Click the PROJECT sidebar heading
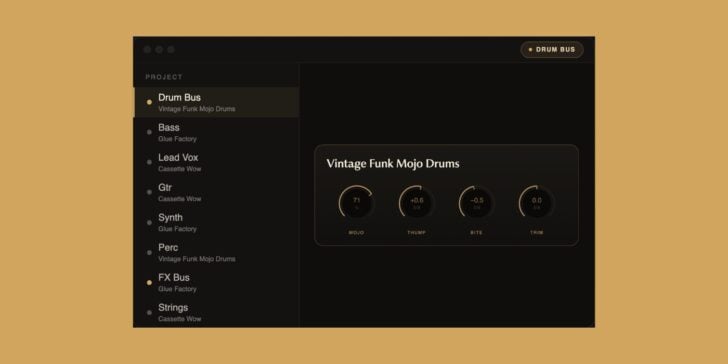Image resolution: width=728 pixels, height=364 pixels. click(x=164, y=77)
